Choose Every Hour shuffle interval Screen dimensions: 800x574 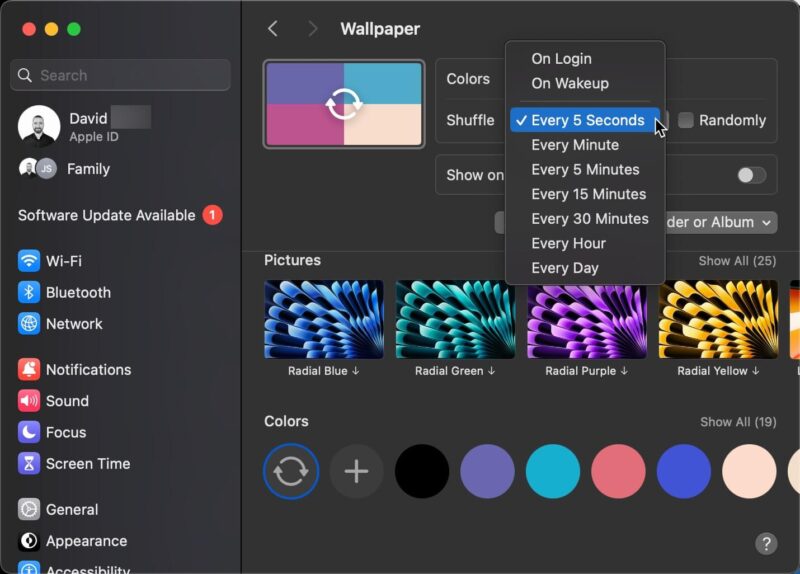pos(585,243)
